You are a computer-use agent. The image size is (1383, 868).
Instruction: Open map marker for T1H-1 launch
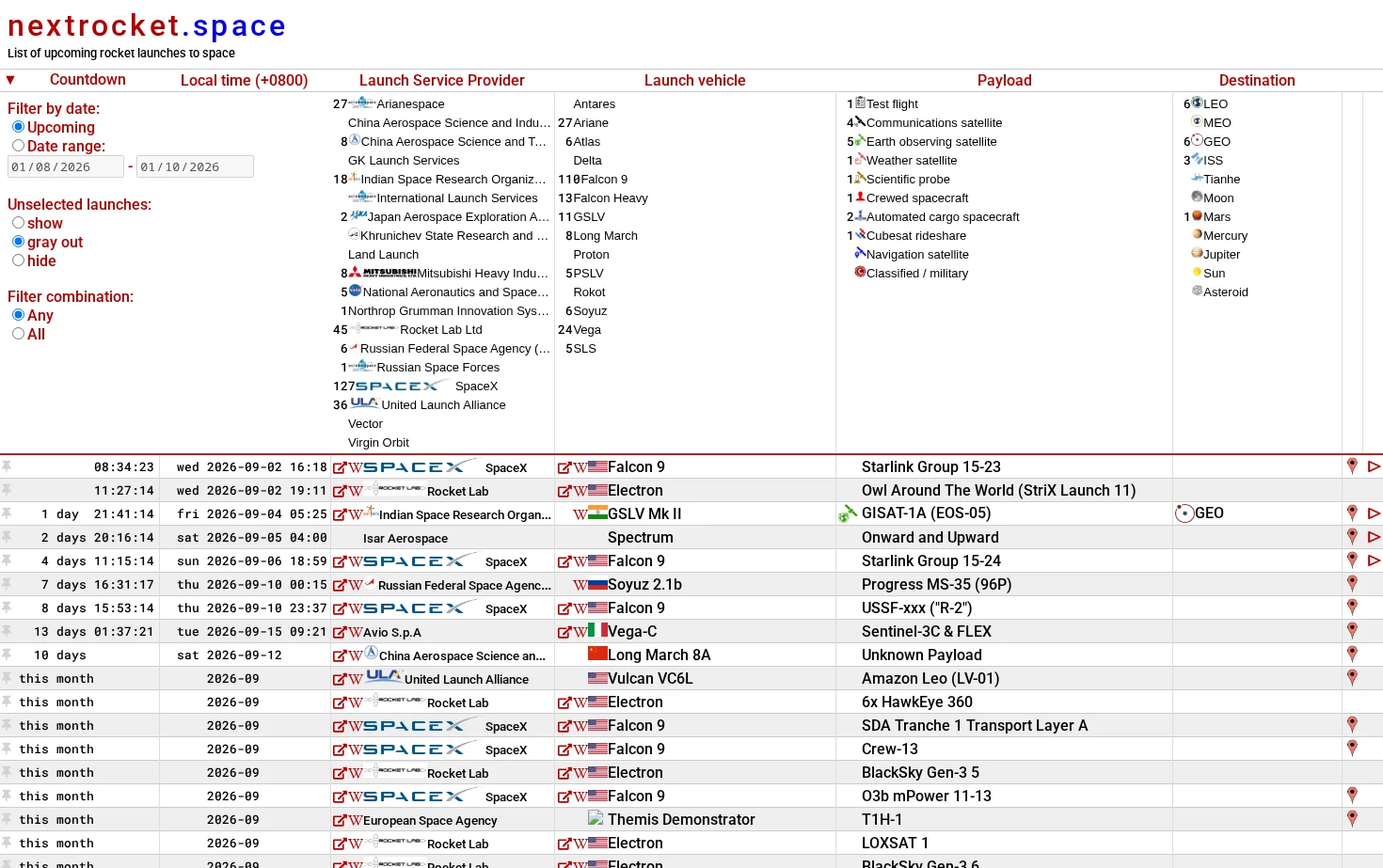pyautogui.click(x=1352, y=819)
